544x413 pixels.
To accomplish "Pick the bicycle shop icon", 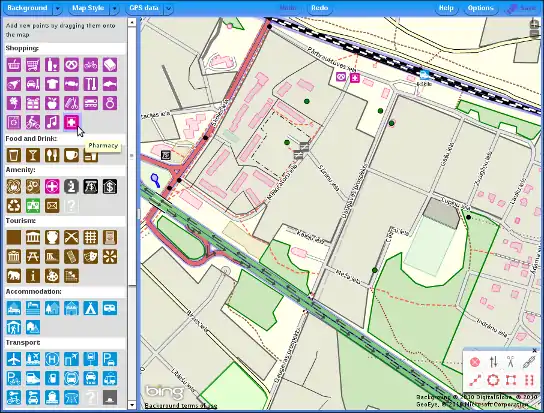I will tap(91, 65).
